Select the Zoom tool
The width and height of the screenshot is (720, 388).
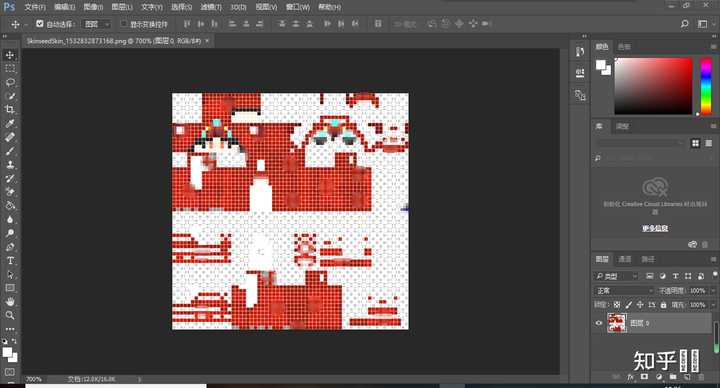[10, 315]
